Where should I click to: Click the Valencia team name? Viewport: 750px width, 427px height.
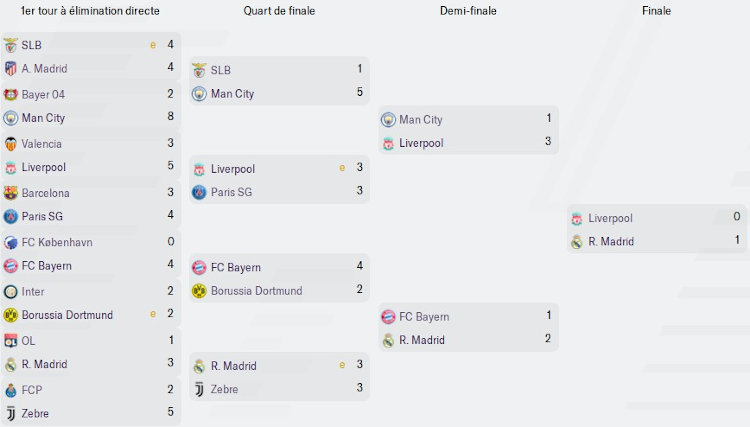click(41, 143)
